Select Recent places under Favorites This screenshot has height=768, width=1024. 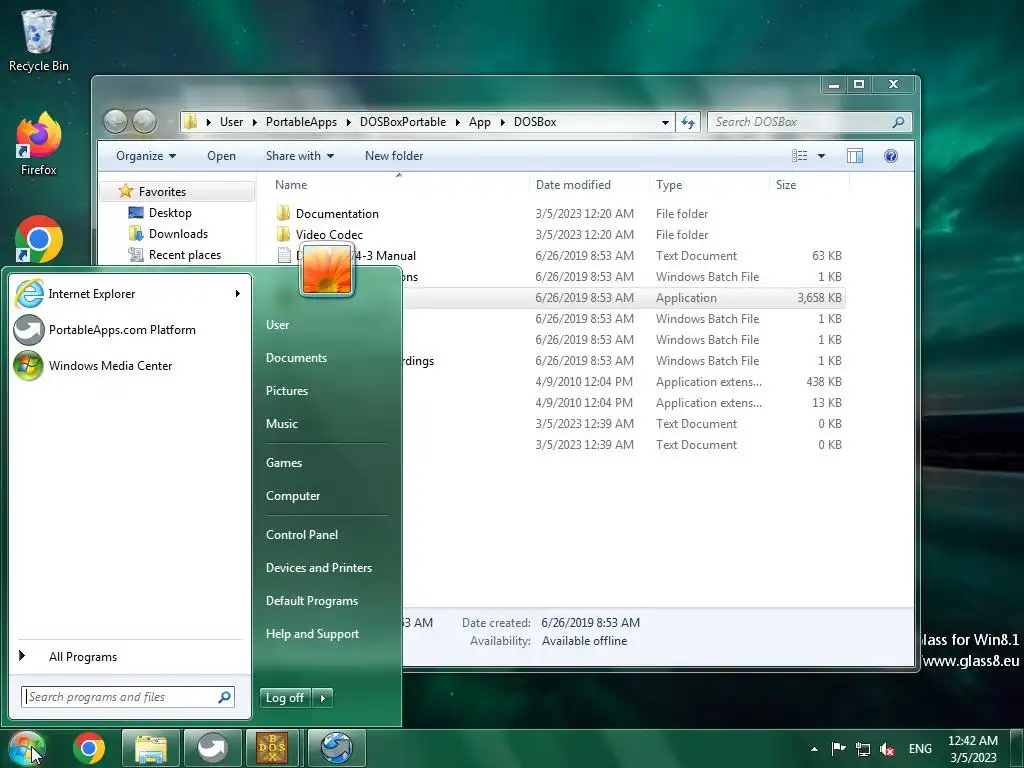point(184,255)
